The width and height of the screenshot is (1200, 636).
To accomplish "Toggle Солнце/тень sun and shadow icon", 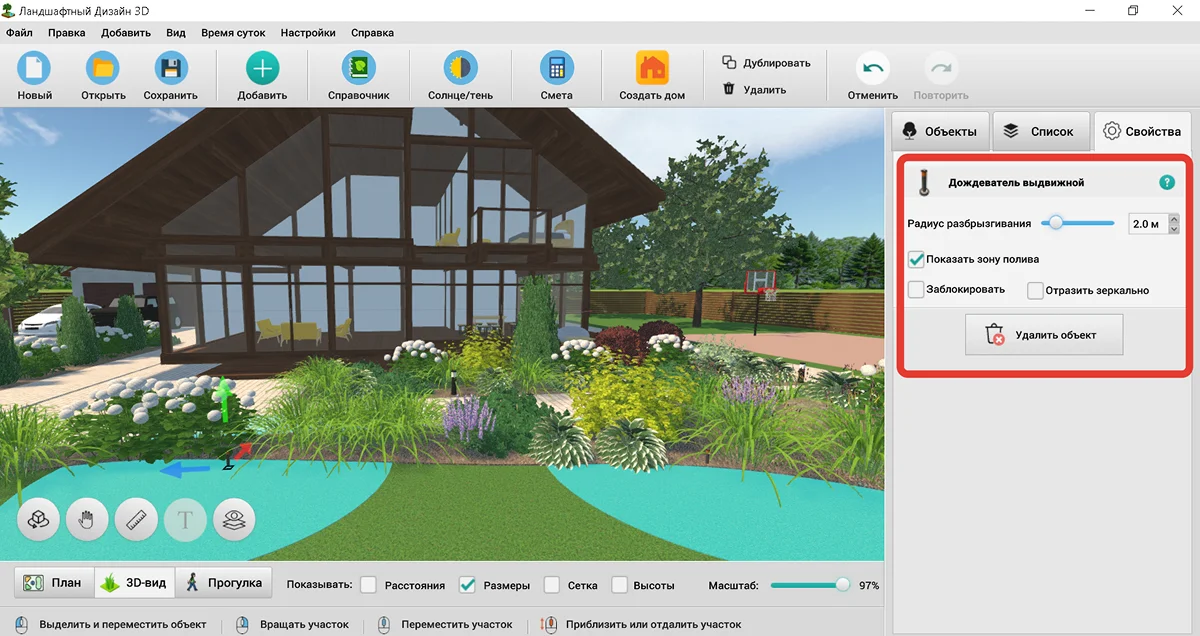I will click(460, 69).
